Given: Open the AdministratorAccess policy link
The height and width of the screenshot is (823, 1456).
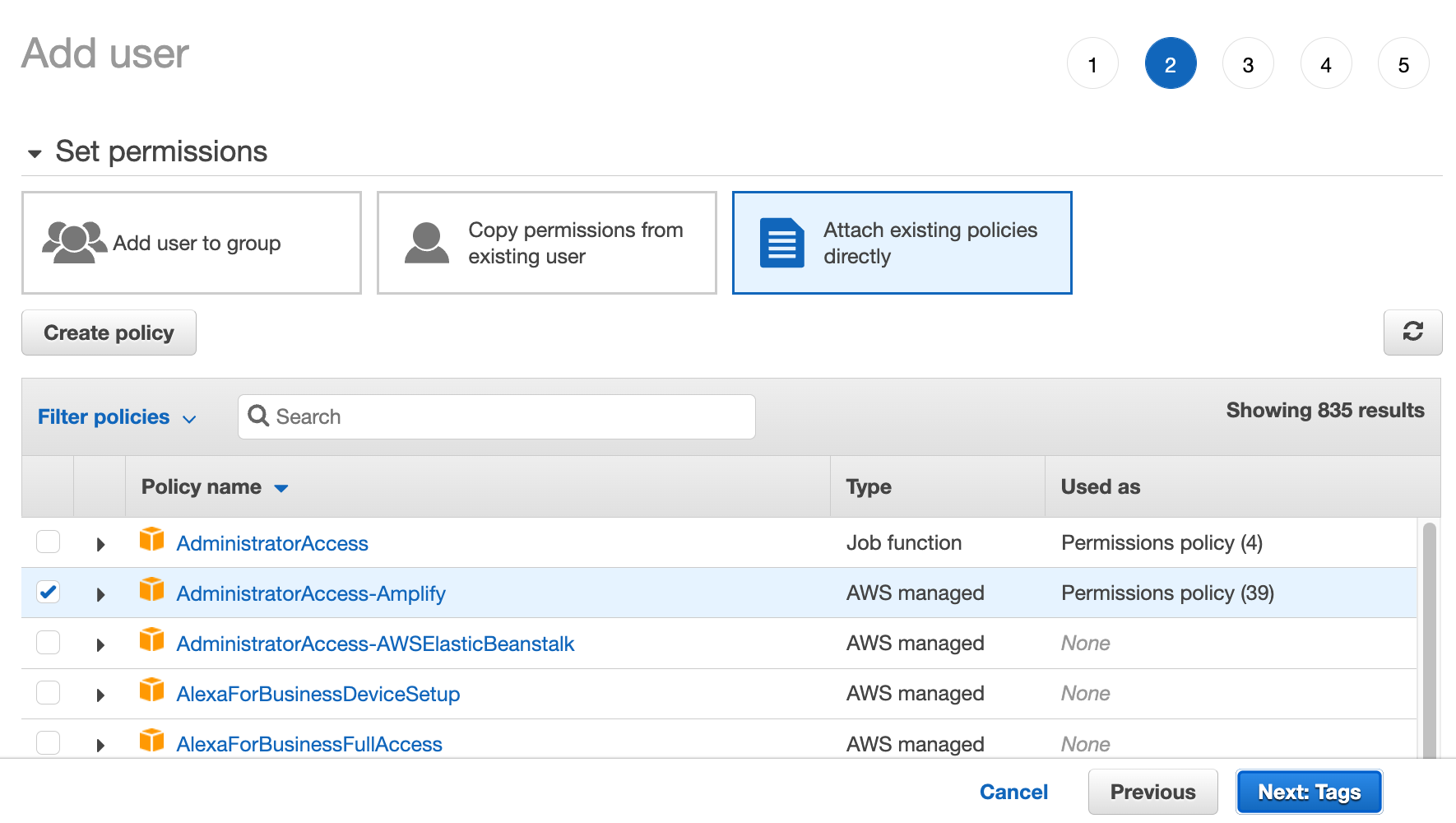Looking at the screenshot, I should [x=272, y=543].
